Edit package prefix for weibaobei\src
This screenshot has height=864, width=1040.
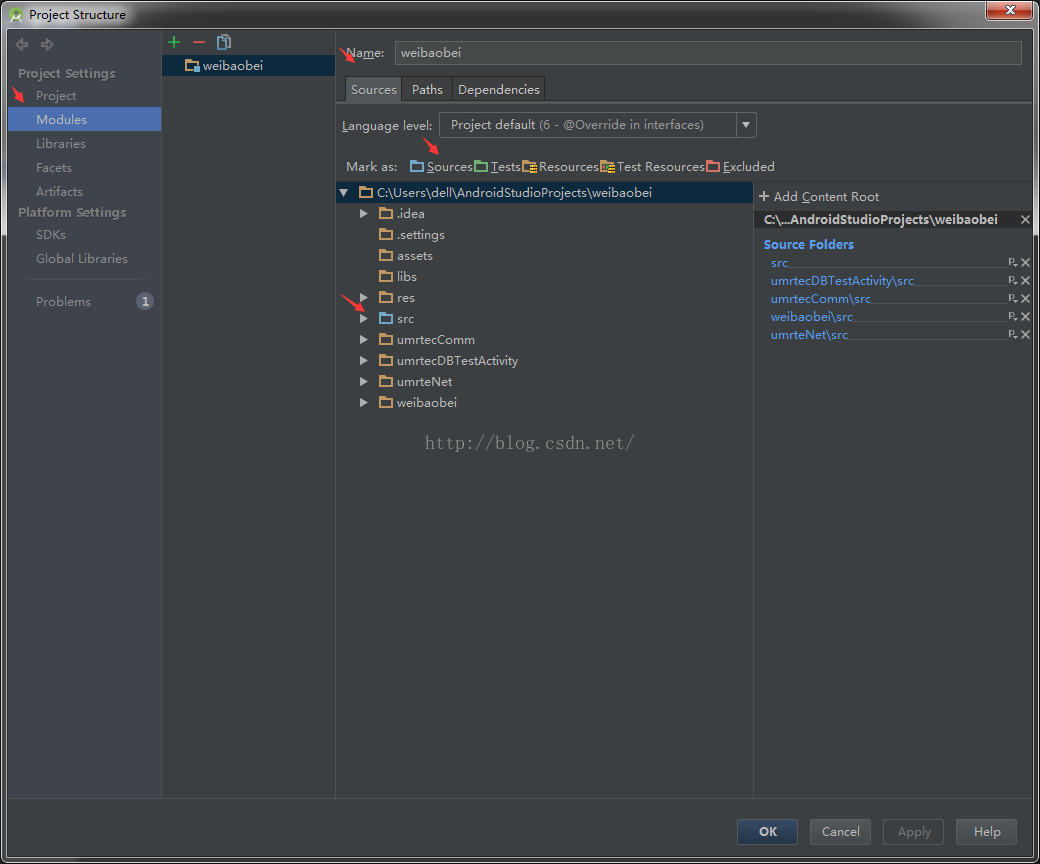[1013, 316]
